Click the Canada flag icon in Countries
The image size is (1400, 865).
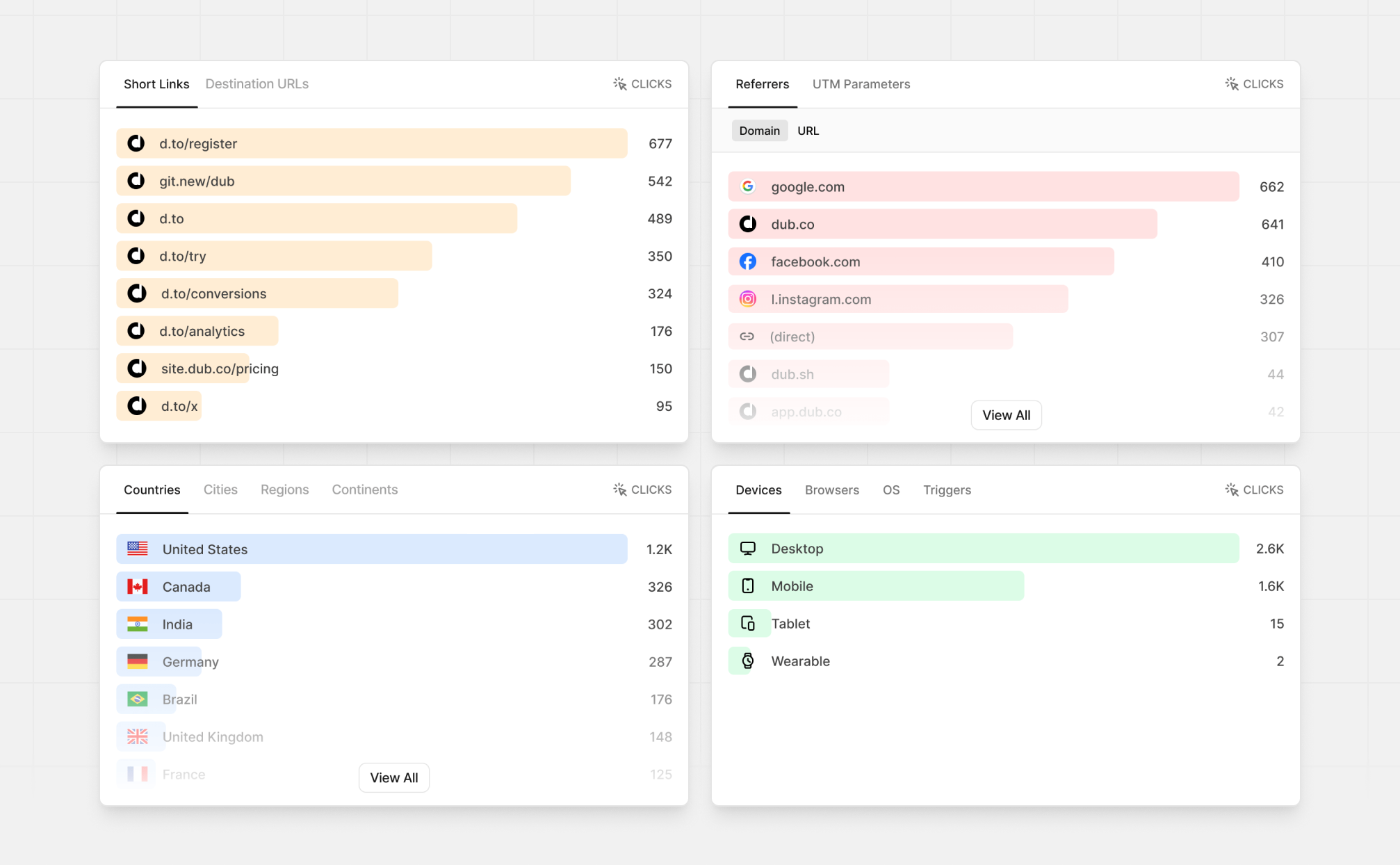tap(139, 586)
